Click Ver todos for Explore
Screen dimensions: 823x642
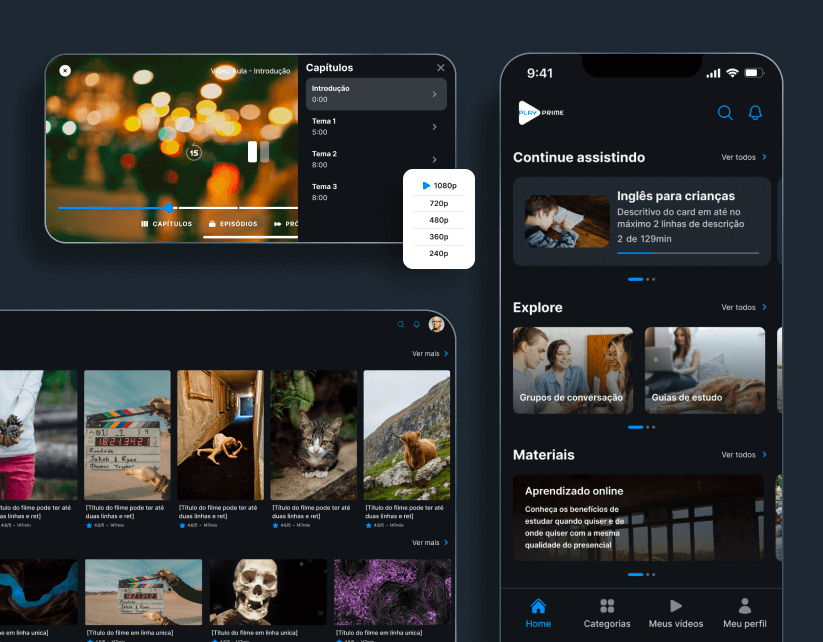[x=744, y=307]
